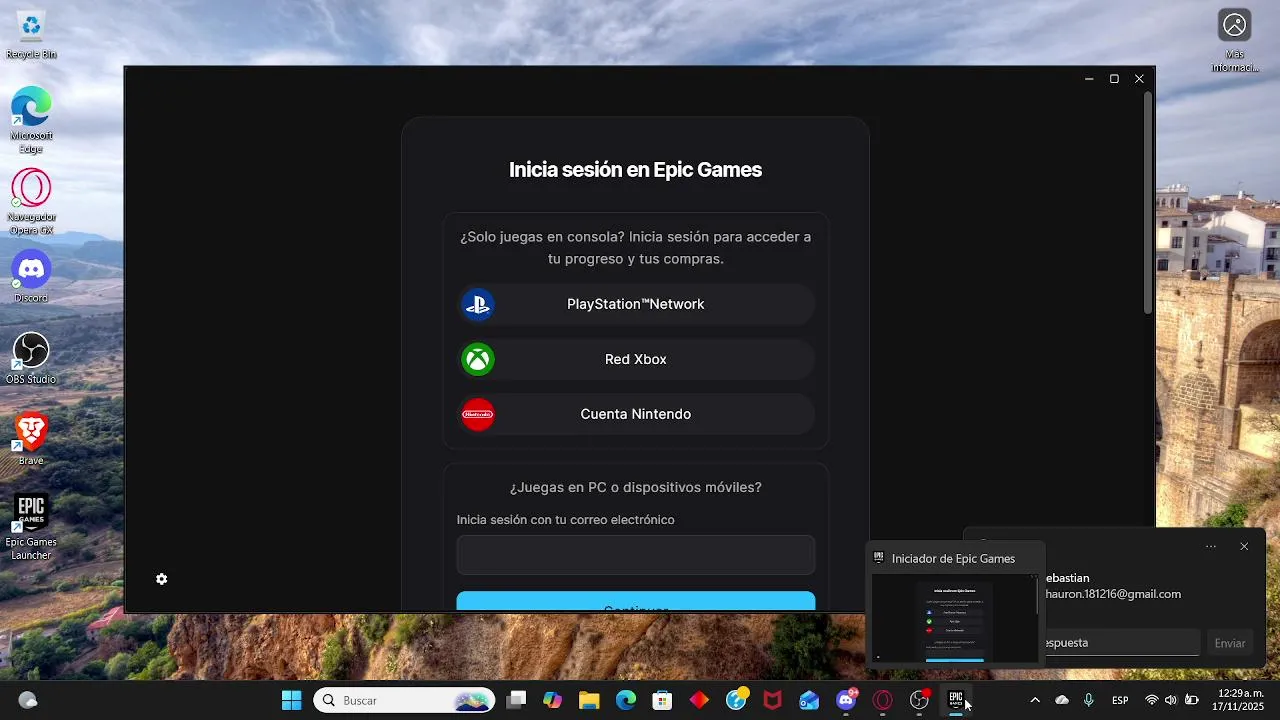Focus the correo electrónico input field
The image size is (1280, 720).
pyautogui.click(x=636, y=555)
